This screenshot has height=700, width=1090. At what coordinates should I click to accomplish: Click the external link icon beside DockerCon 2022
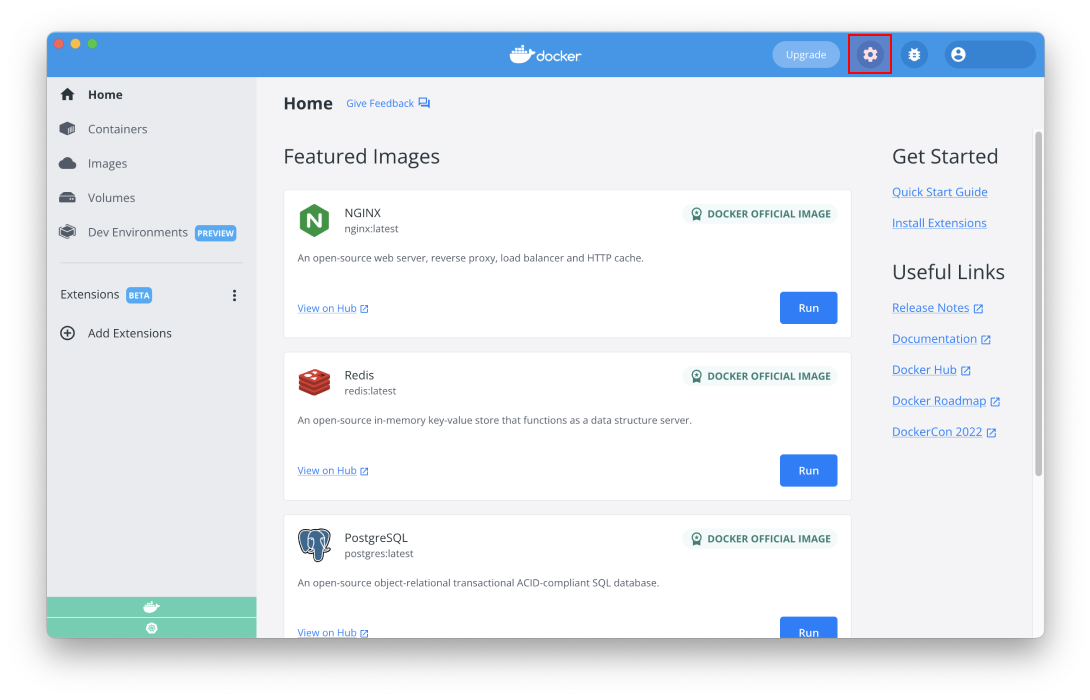click(x=991, y=432)
